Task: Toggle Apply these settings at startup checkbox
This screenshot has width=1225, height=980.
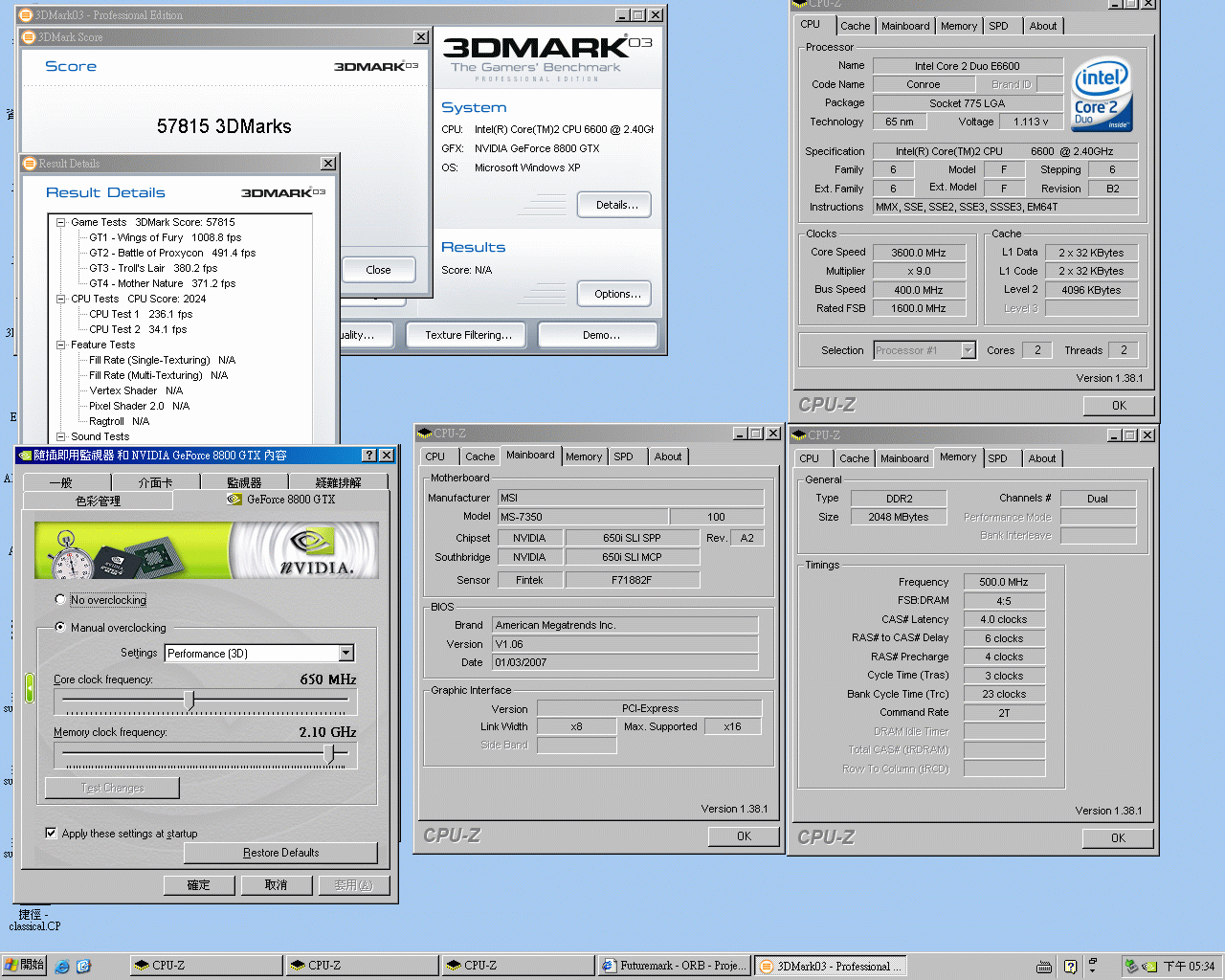Action: pyautogui.click(x=51, y=834)
